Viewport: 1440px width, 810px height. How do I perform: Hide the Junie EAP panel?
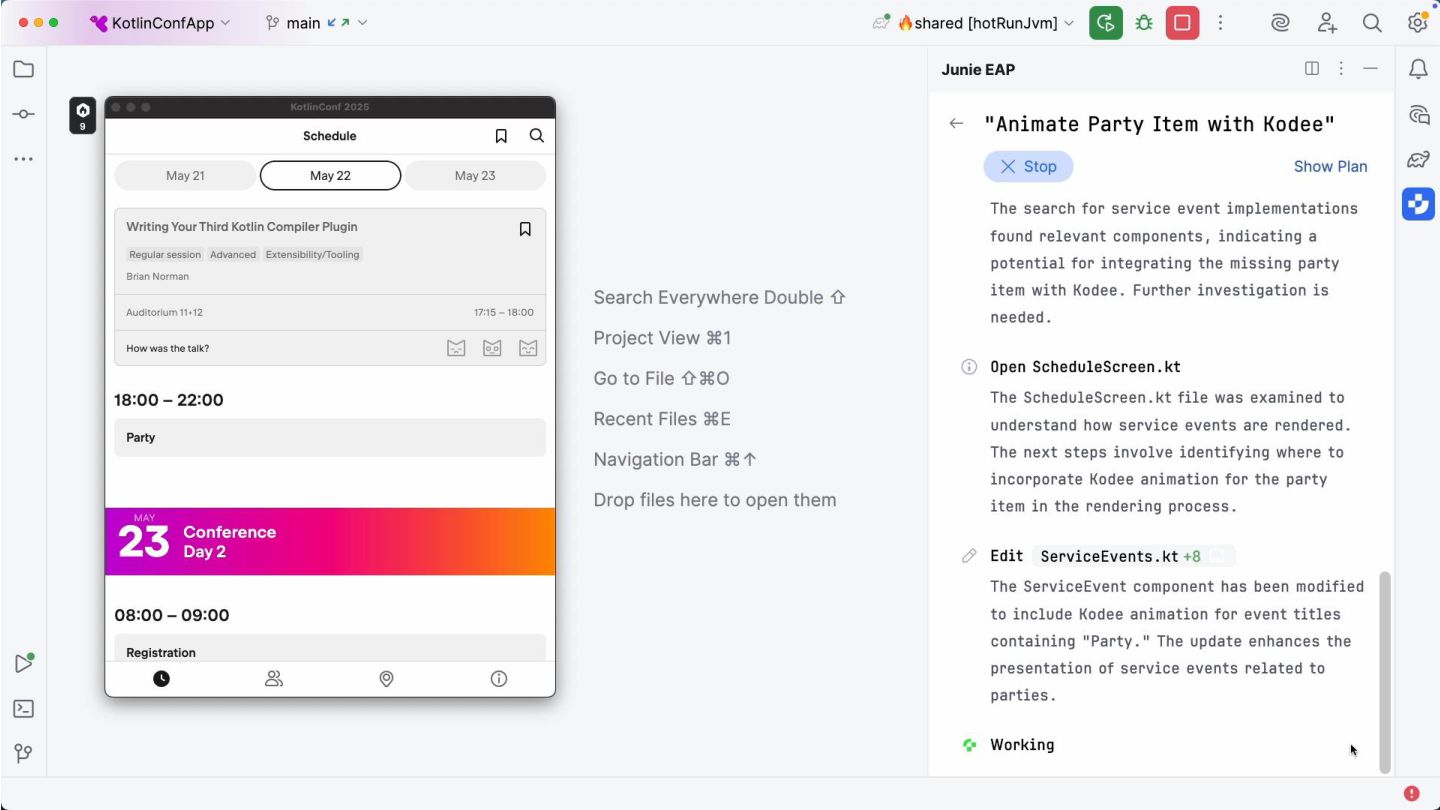pos(1371,69)
